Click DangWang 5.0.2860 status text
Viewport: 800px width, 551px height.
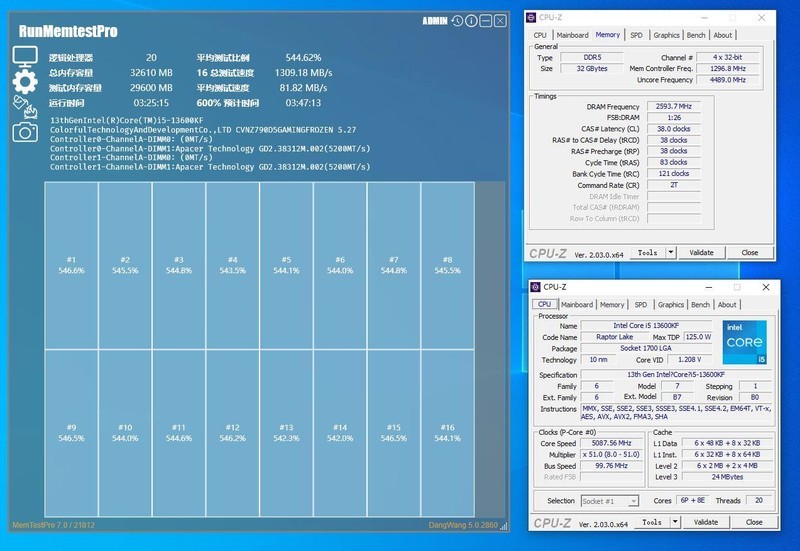(x=463, y=525)
